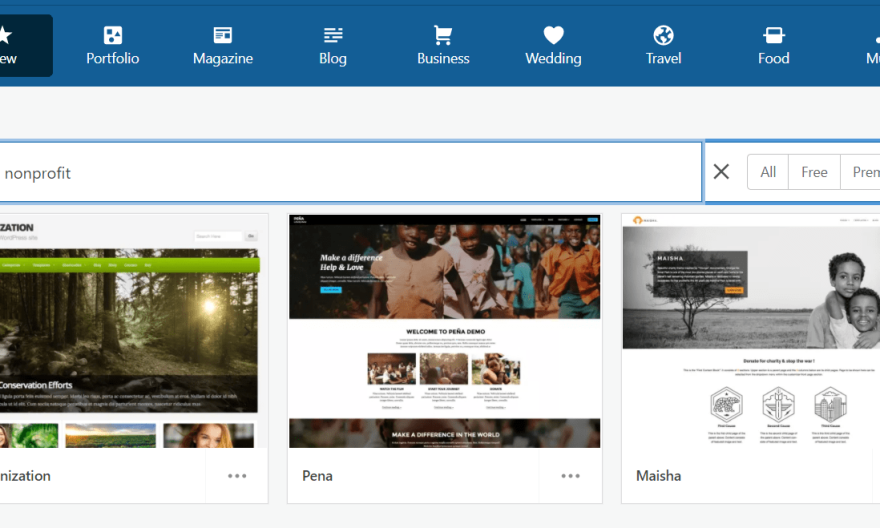Click the Pena theme name

click(x=317, y=476)
